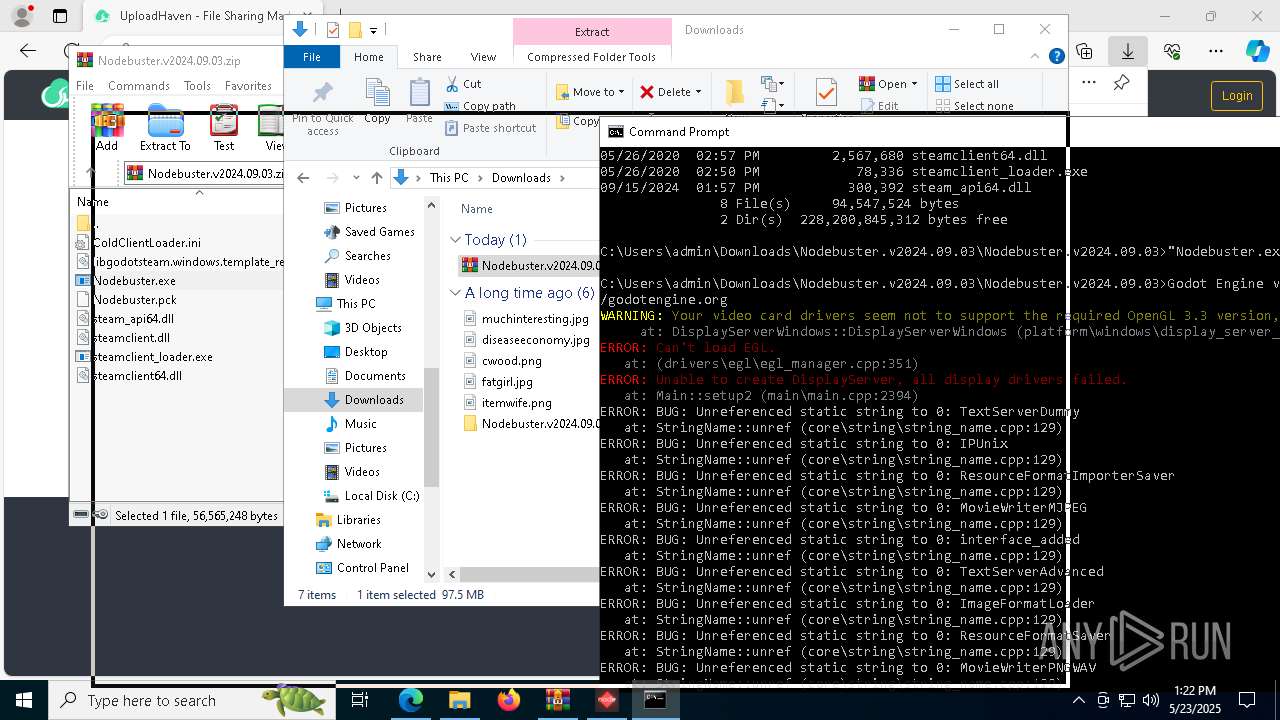1280x720 pixels.
Task: Select steamclient64.dll in WinRAR list
Action: coord(136,376)
